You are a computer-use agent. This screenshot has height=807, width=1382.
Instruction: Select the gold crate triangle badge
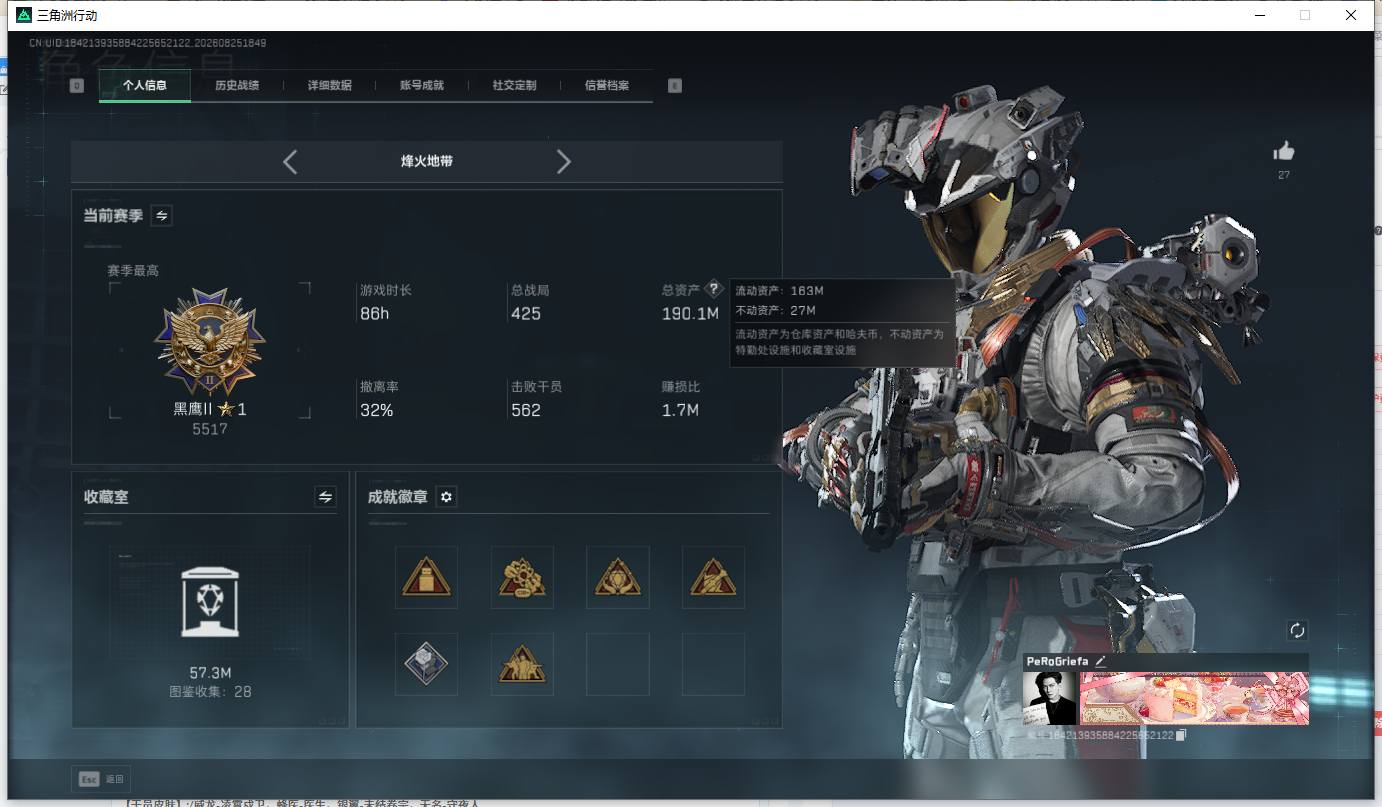tap(427, 577)
